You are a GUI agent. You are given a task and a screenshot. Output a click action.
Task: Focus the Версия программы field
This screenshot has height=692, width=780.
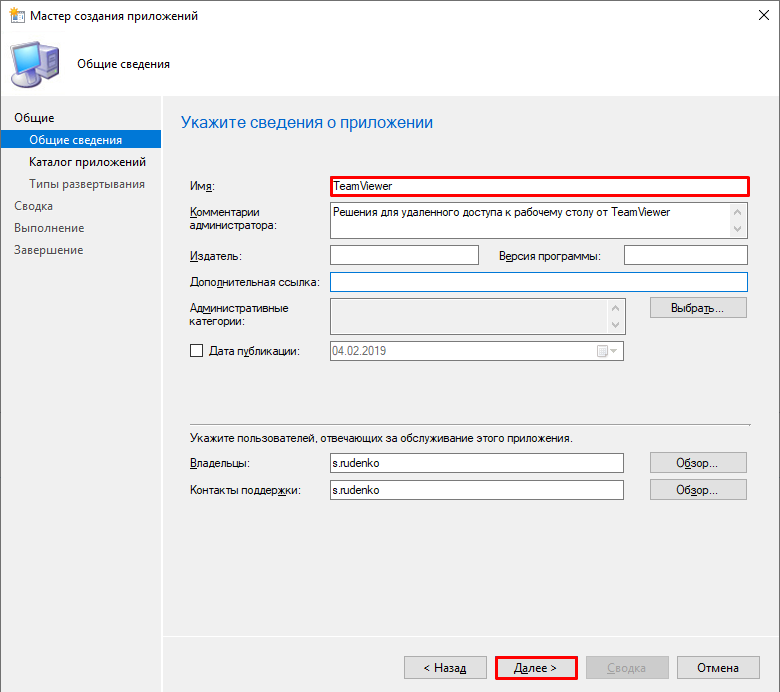point(685,255)
